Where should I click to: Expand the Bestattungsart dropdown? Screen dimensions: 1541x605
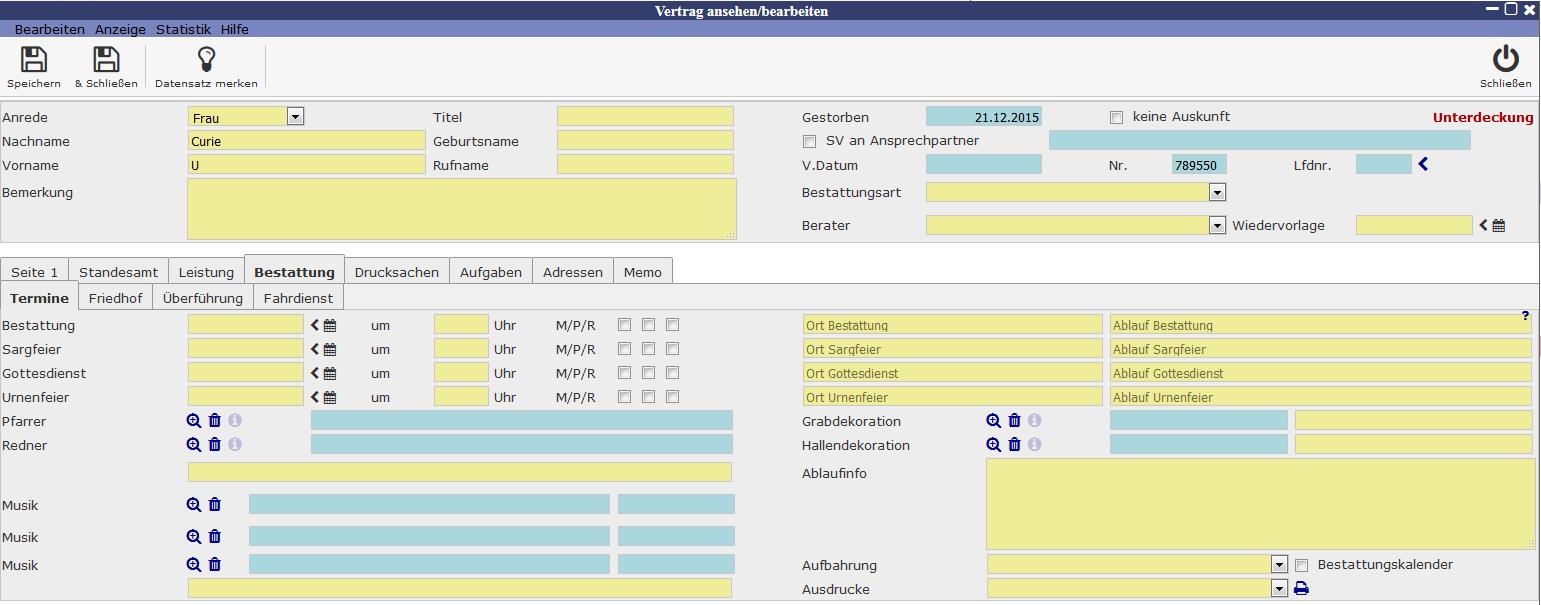point(1217,192)
